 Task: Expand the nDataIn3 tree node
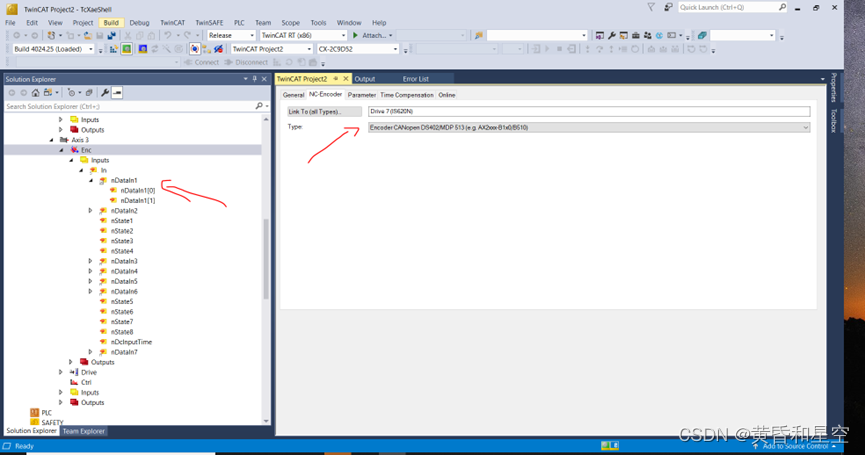[x=90, y=261]
